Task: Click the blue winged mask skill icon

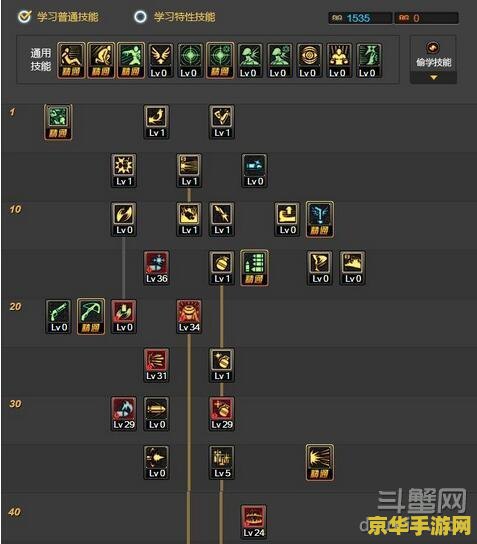Action: pyautogui.click(x=320, y=219)
